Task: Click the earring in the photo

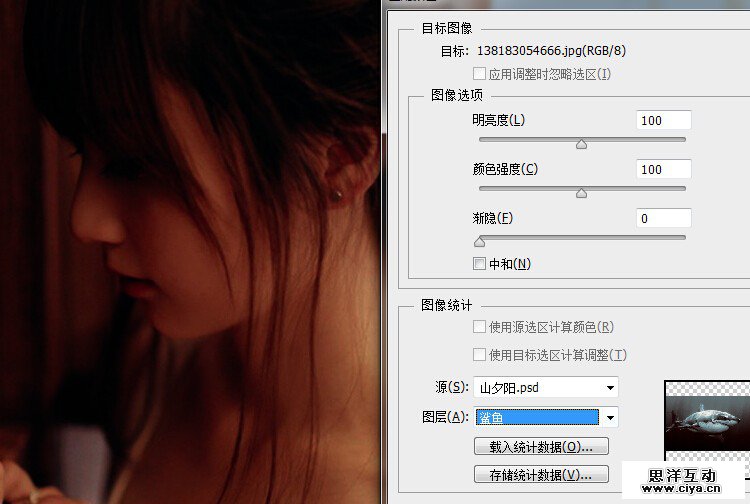Action: click(340, 191)
